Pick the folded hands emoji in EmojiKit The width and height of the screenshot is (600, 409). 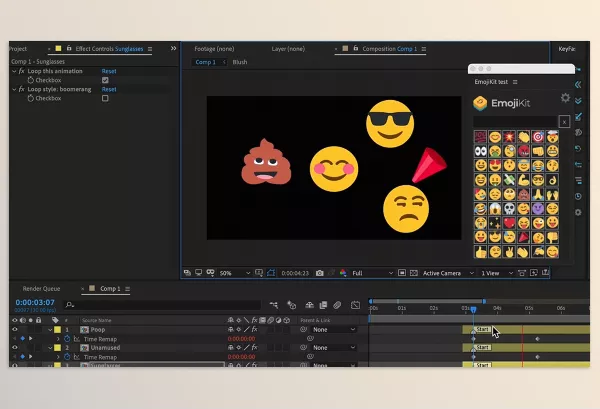538,194
